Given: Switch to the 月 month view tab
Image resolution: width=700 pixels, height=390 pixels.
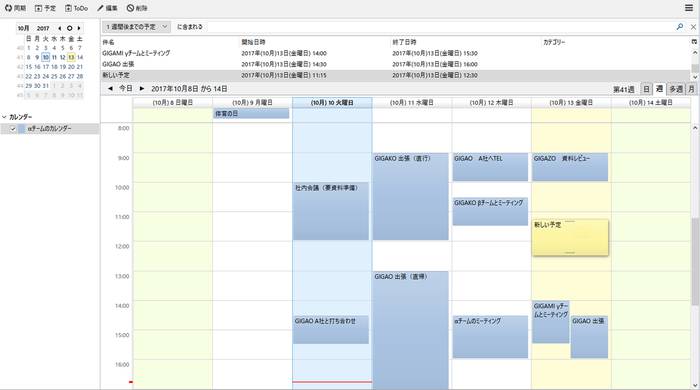Looking at the screenshot, I should pyautogui.click(x=691, y=89).
